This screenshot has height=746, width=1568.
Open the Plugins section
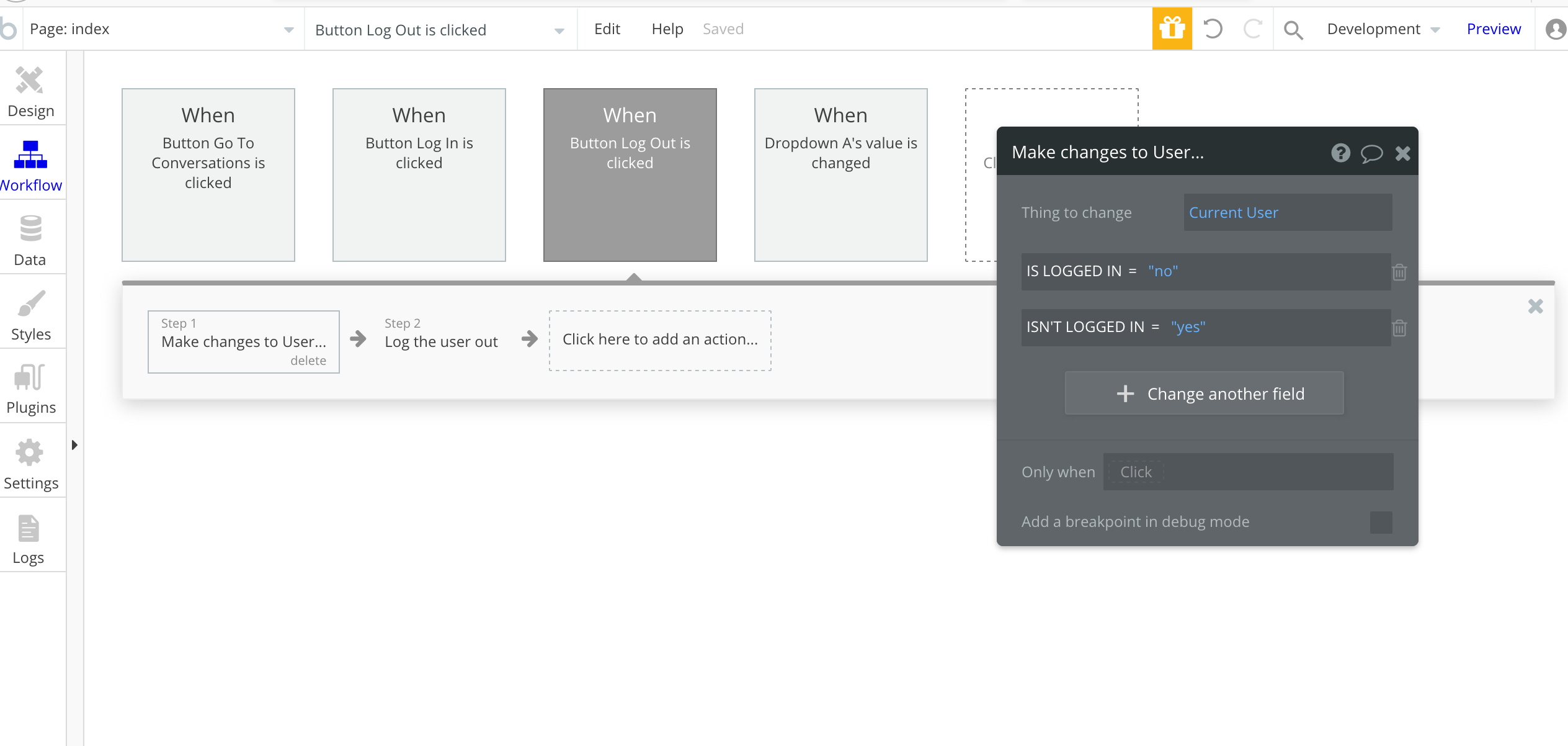(30, 389)
